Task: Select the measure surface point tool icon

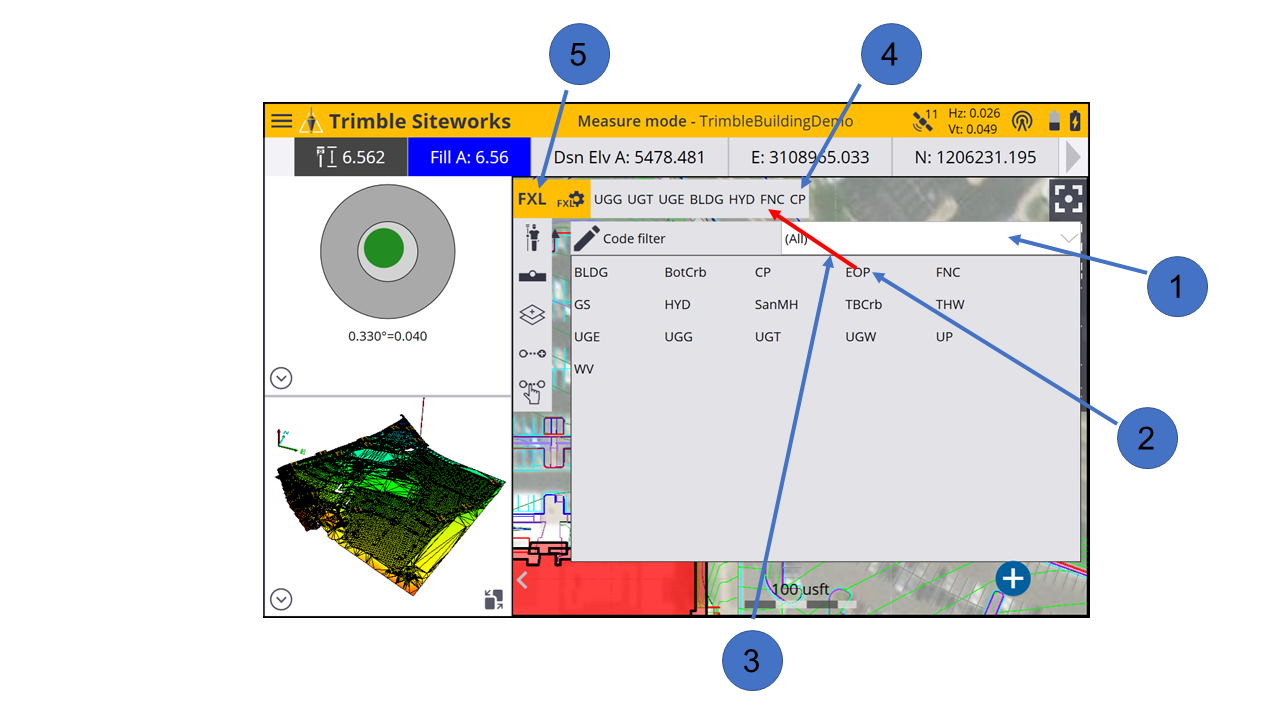Action: (x=531, y=276)
